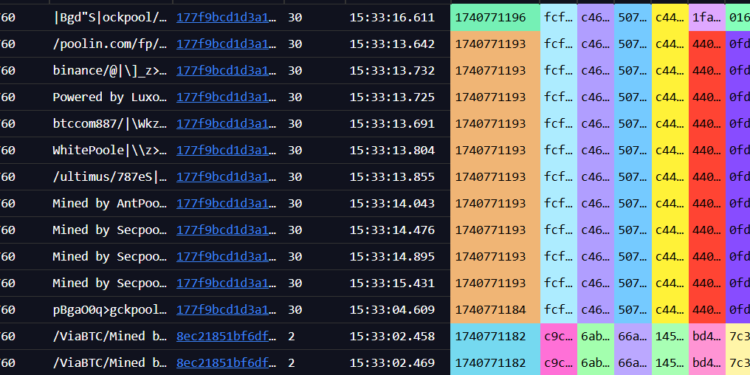
Task: Select the Mined by AntPoo row
Action: (x=375, y=204)
